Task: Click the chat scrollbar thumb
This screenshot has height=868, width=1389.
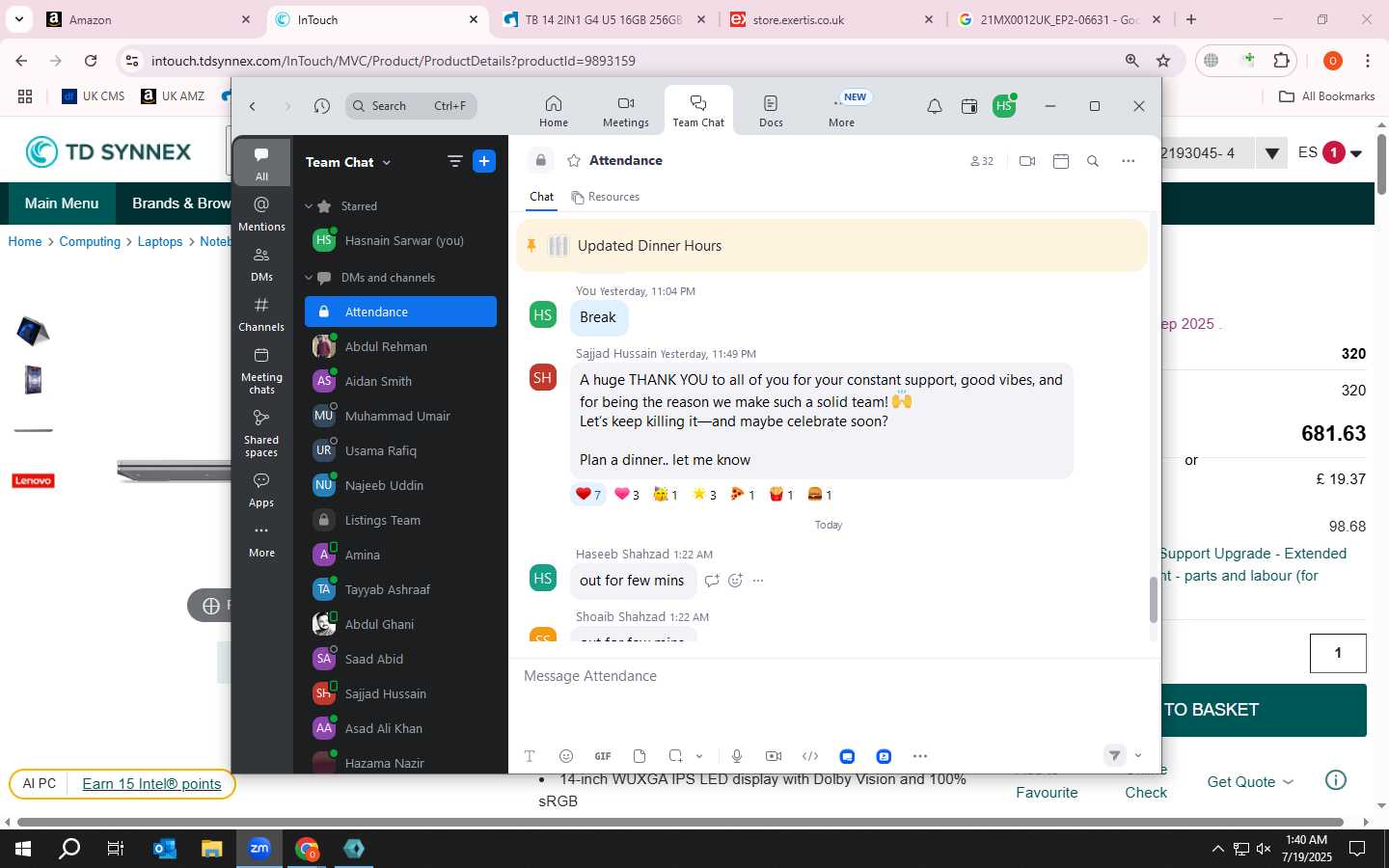Action: (1153, 600)
